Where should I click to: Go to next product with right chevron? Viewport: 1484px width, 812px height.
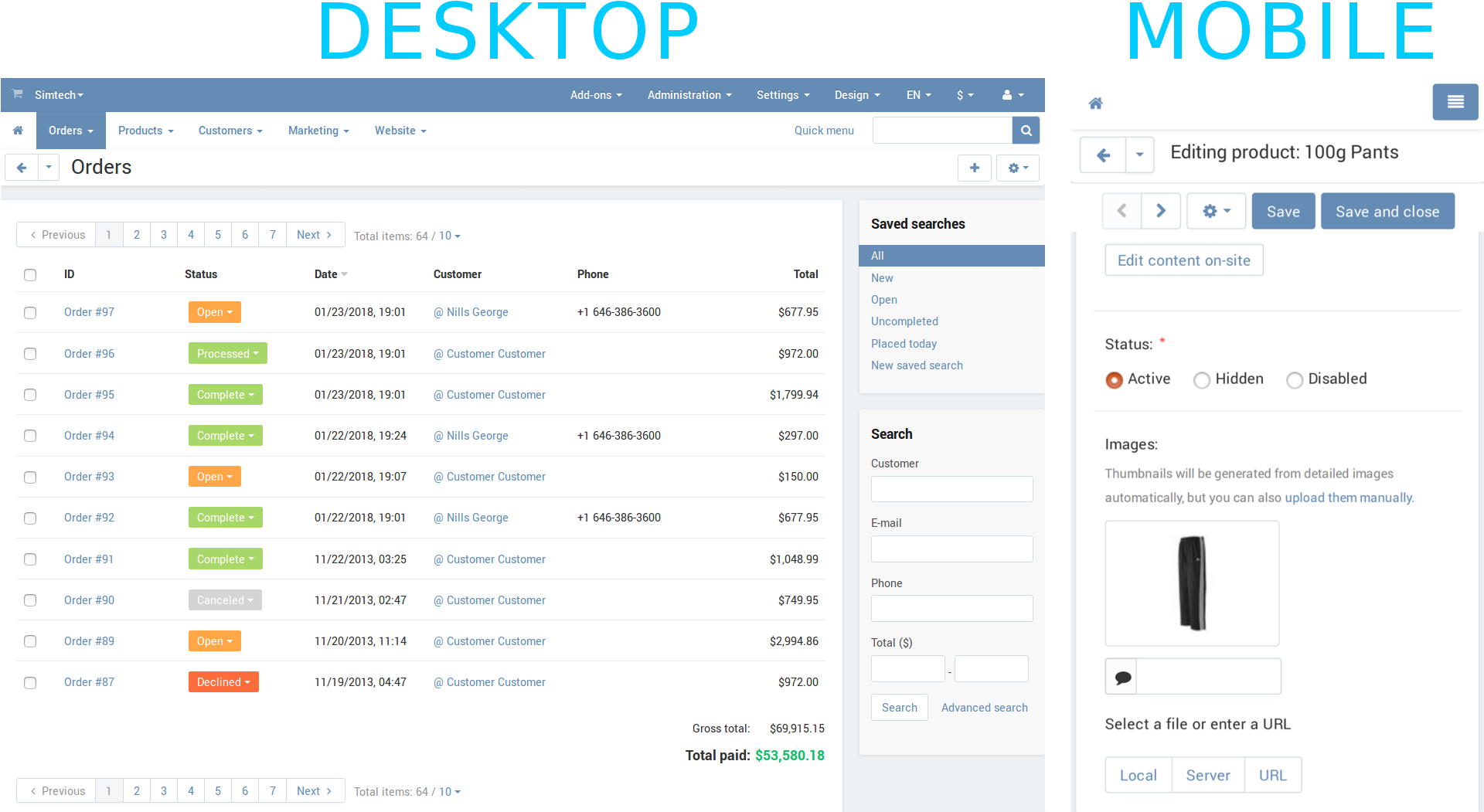pos(1160,211)
